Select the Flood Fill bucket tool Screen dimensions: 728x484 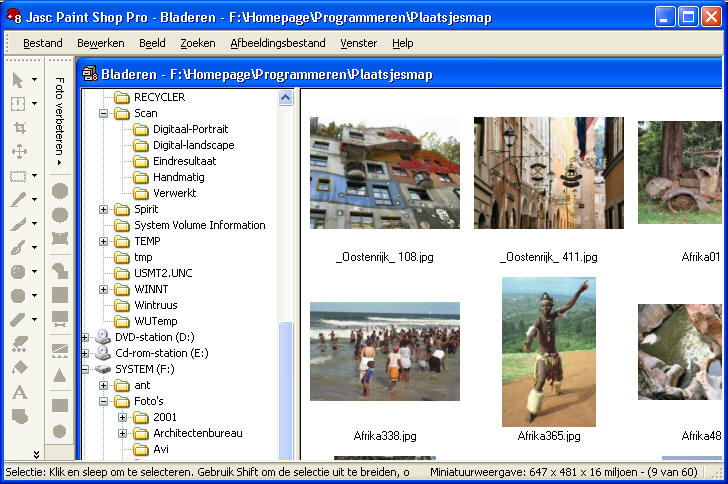pyautogui.click(x=20, y=368)
